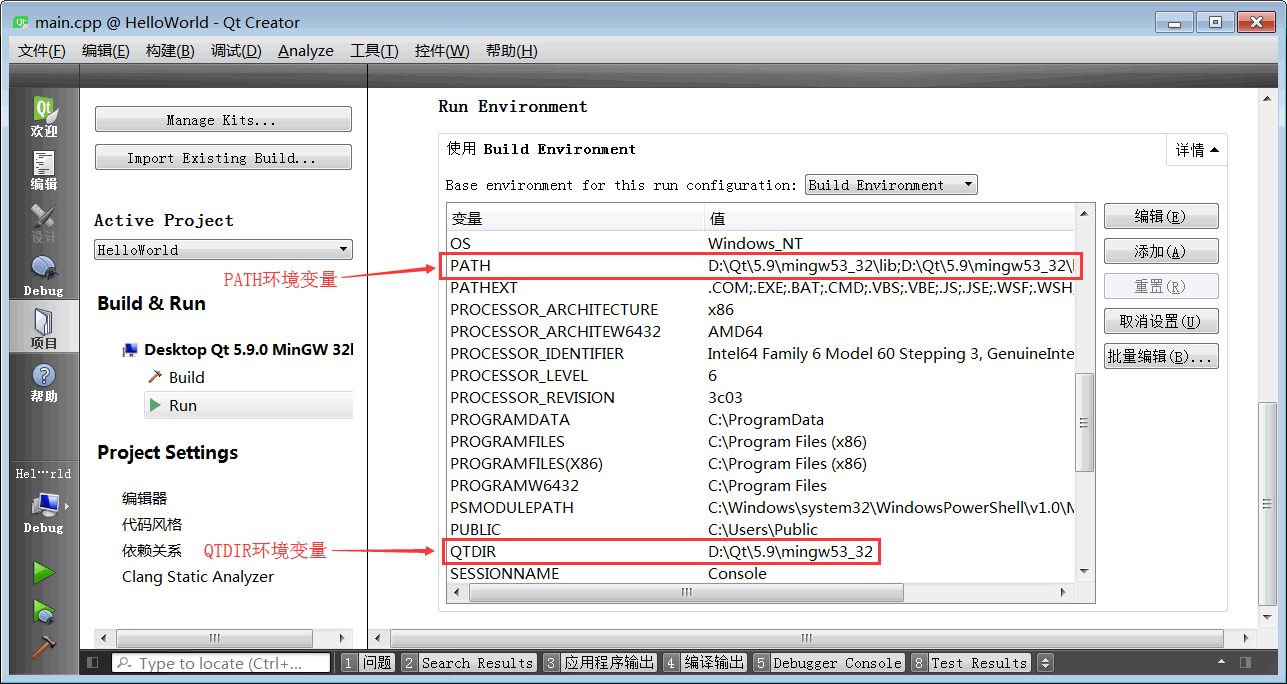Screen dimensions: 1287x684
Task: Click 取消设置(U) unset button
Action: point(1161,321)
